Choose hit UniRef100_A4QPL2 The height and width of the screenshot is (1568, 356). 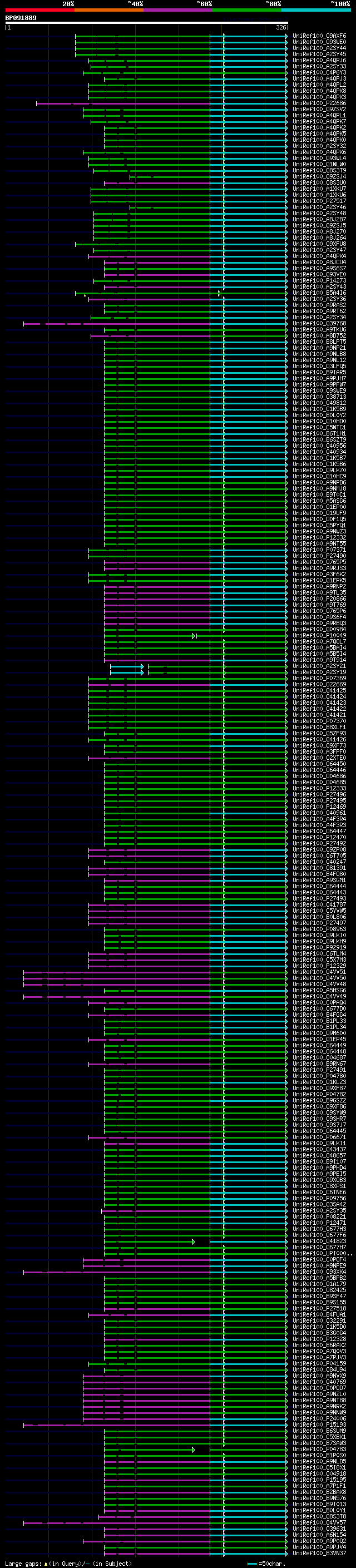pyautogui.click(x=319, y=85)
